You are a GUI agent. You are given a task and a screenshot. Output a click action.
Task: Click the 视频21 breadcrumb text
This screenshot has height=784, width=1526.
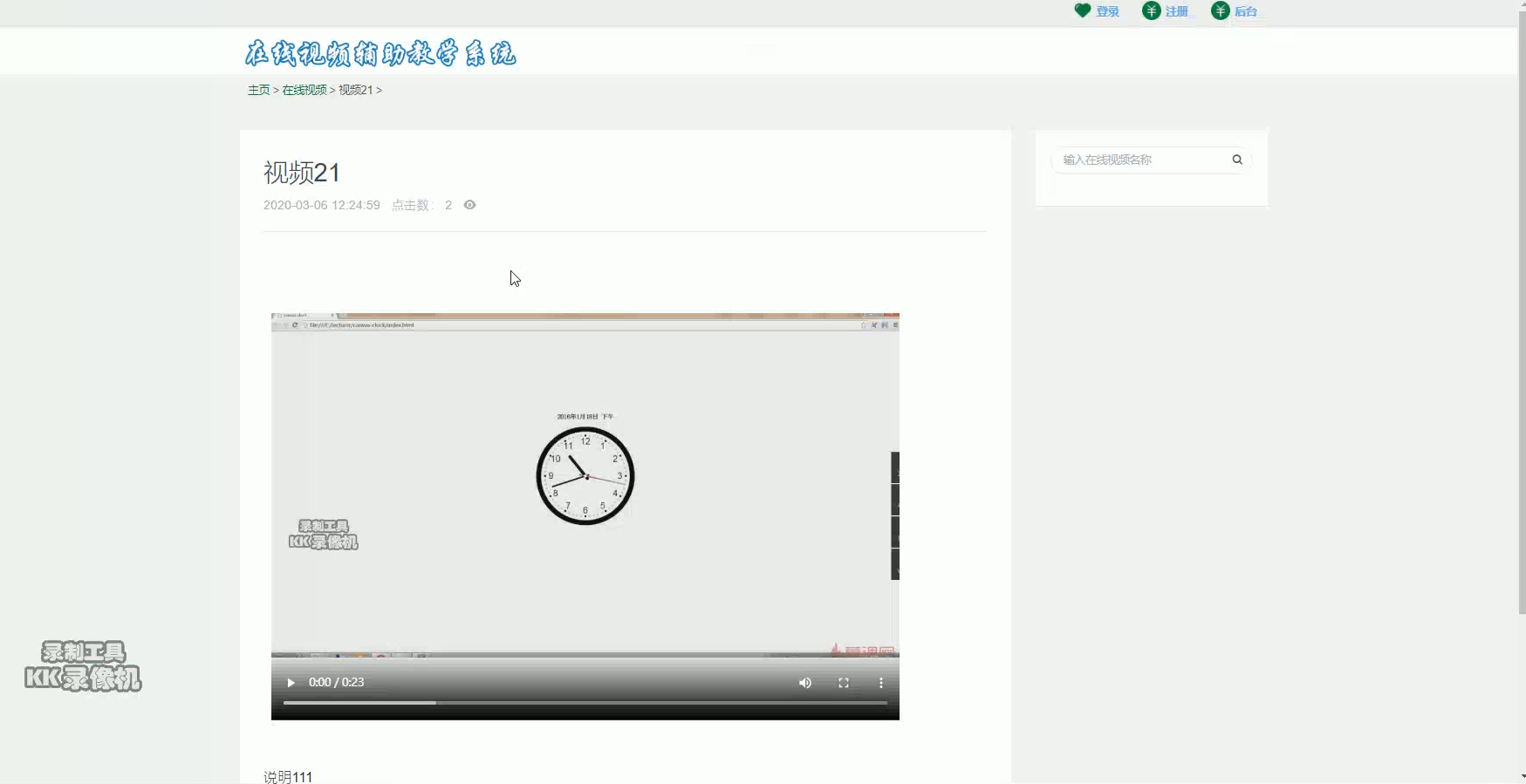click(x=356, y=90)
